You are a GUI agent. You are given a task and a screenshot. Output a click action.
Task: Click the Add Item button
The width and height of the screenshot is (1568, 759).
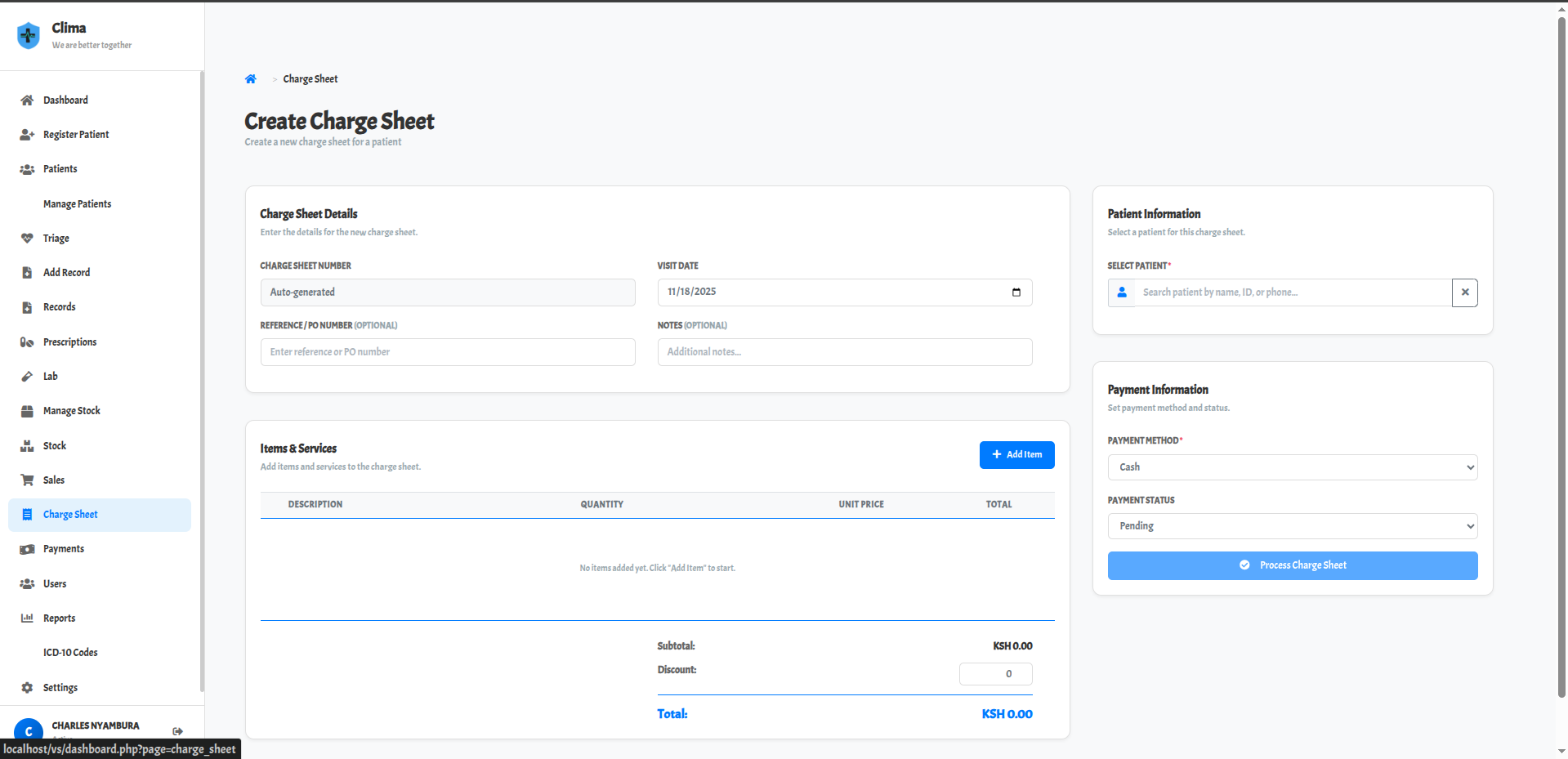[1016, 454]
